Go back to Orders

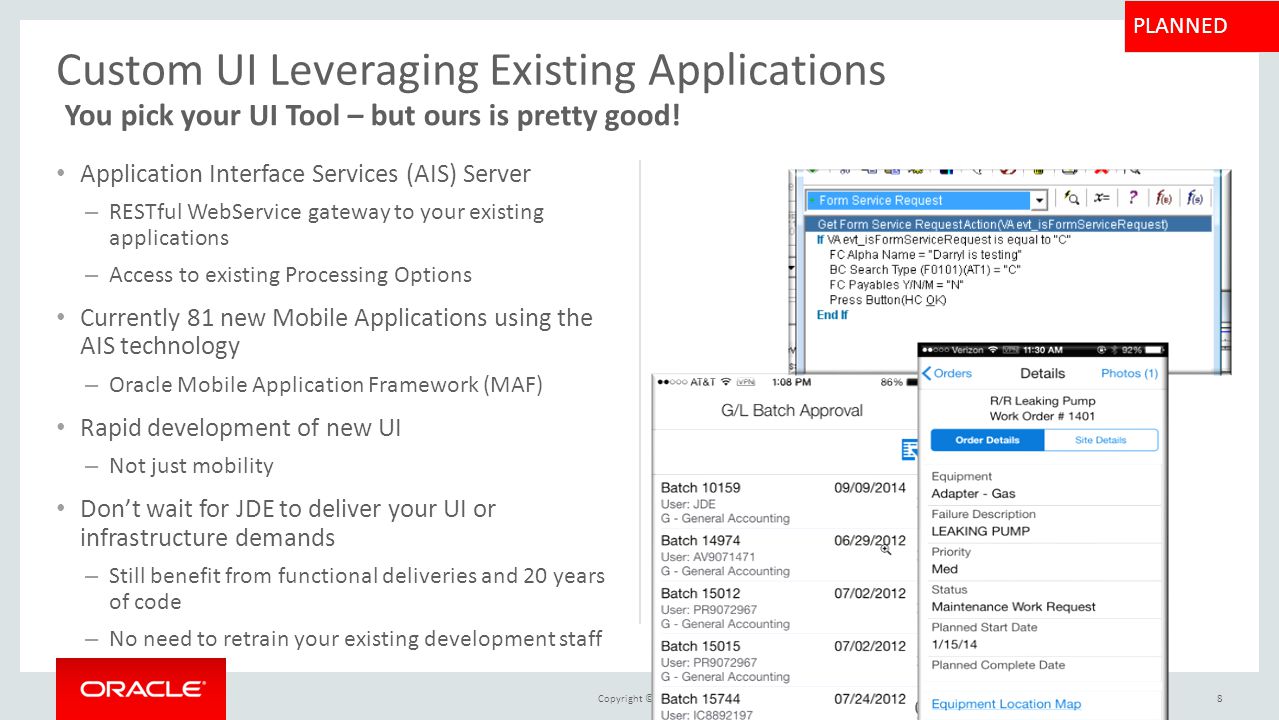tap(946, 373)
